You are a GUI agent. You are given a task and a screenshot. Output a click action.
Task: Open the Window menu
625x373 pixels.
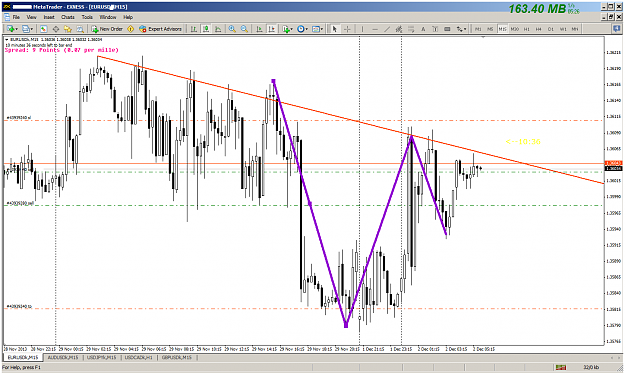point(108,17)
